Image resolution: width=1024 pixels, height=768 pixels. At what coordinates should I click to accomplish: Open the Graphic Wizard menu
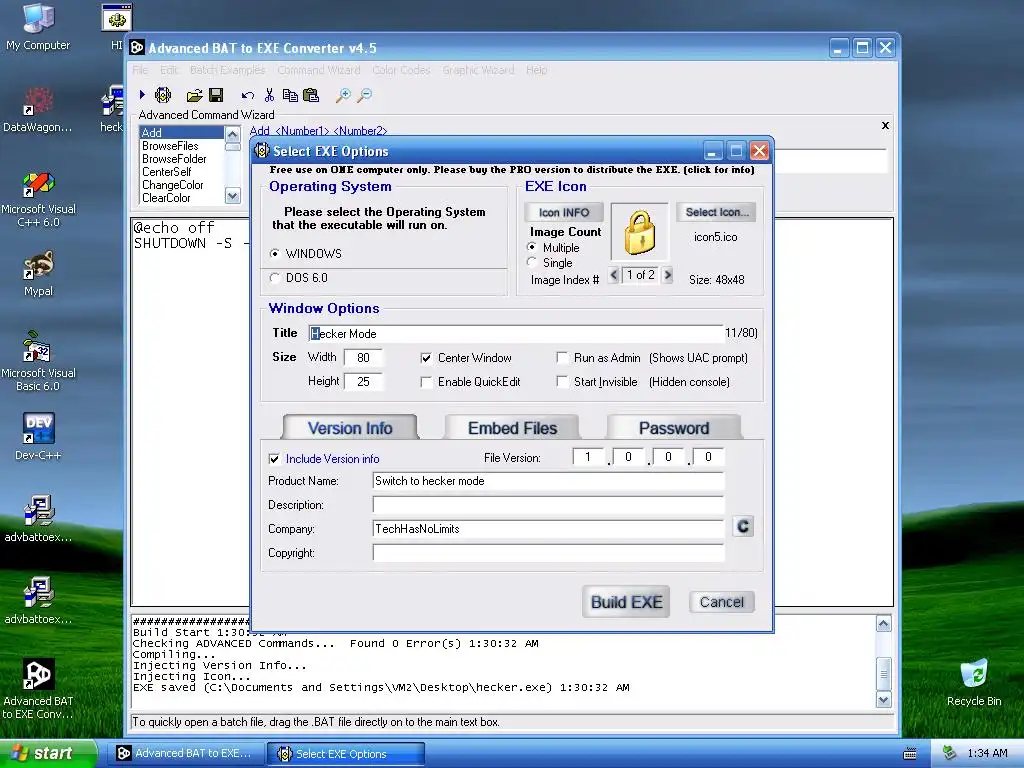pyautogui.click(x=478, y=70)
